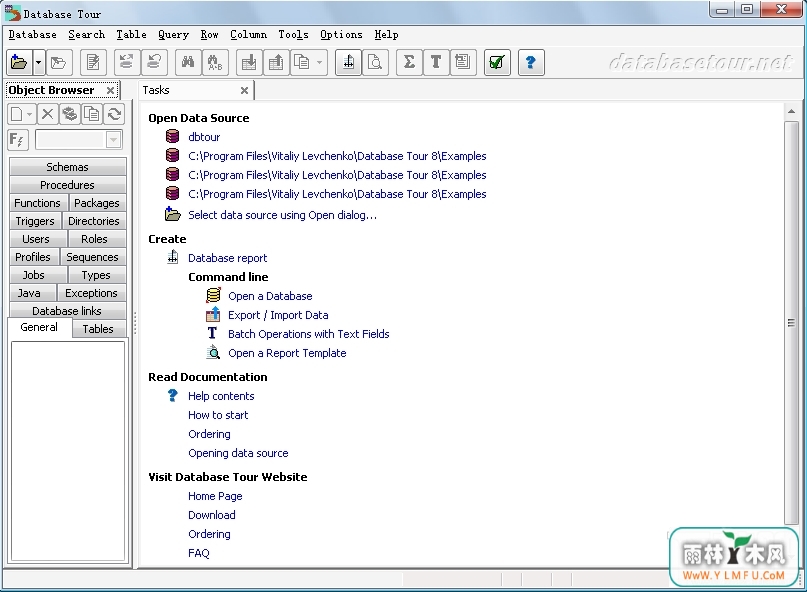Click the Export / Import Data link

tap(278, 315)
